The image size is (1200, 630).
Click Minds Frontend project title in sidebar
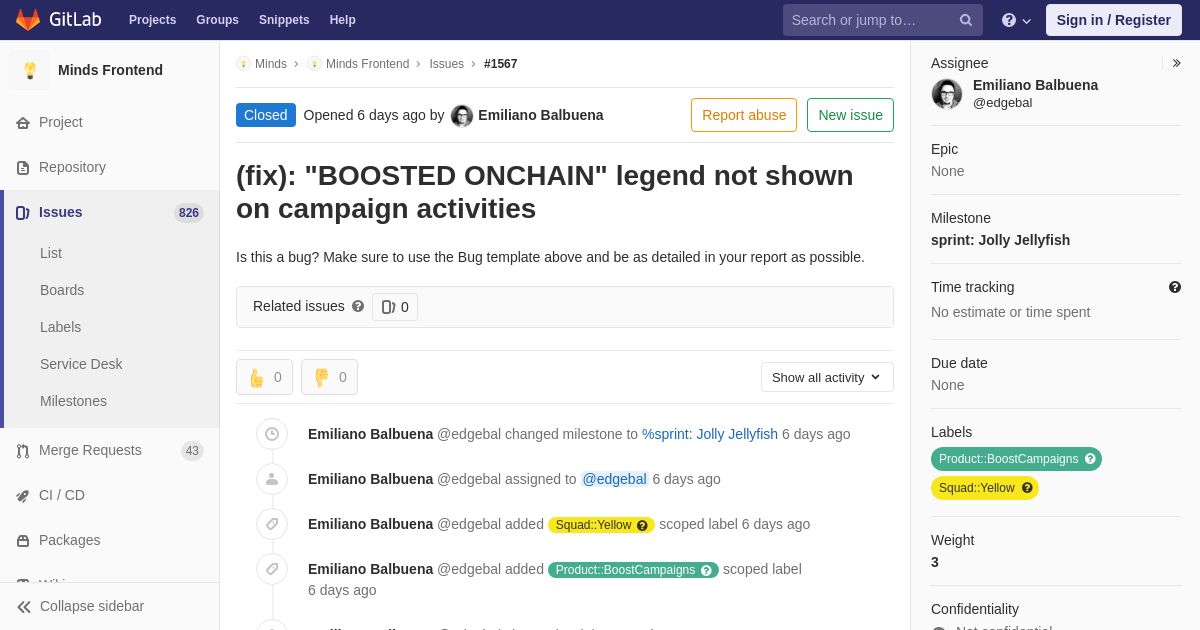pos(110,70)
